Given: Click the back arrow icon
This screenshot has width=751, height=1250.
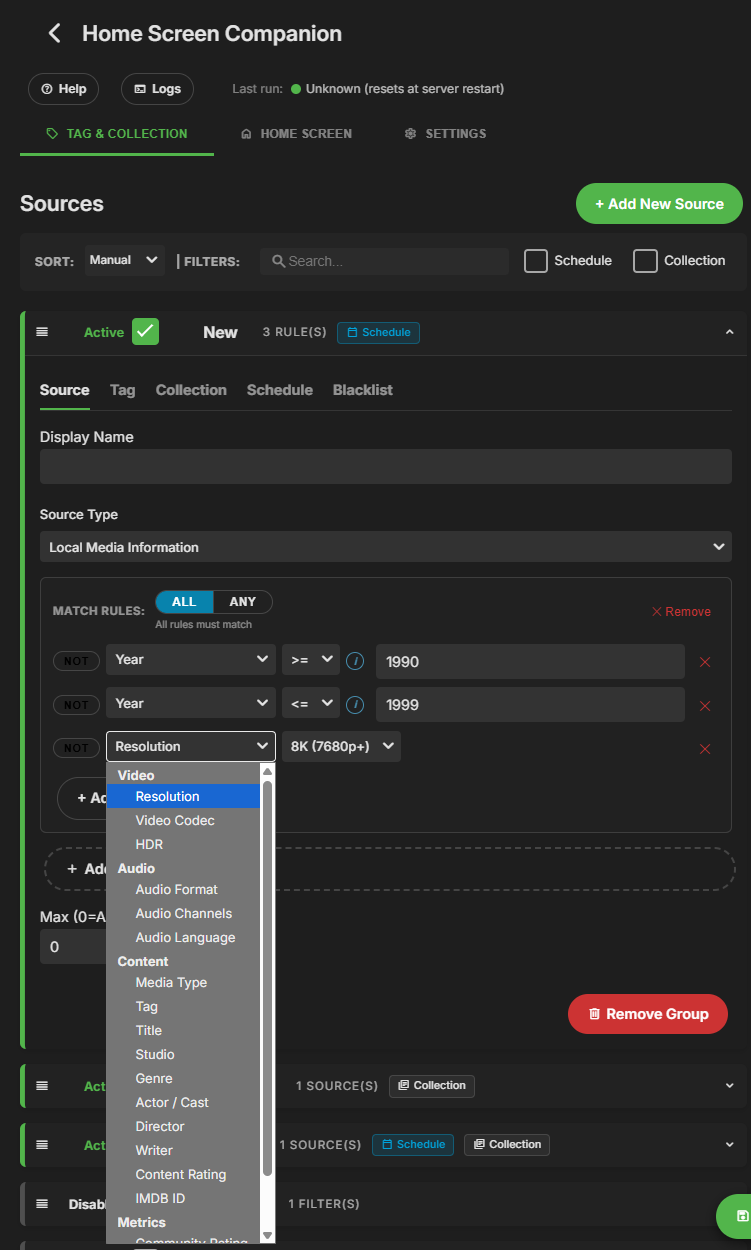Looking at the screenshot, I should point(55,34).
